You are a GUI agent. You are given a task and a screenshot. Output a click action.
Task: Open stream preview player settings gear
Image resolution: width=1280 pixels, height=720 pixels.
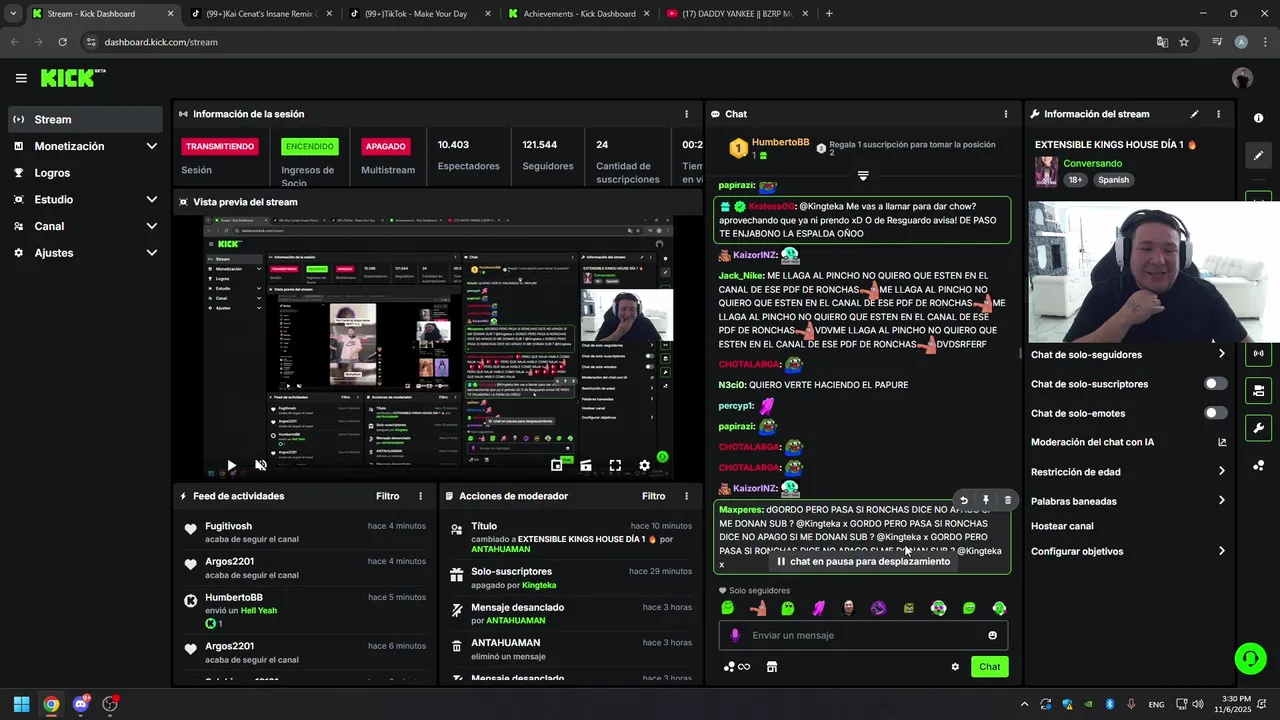point(645,465)
